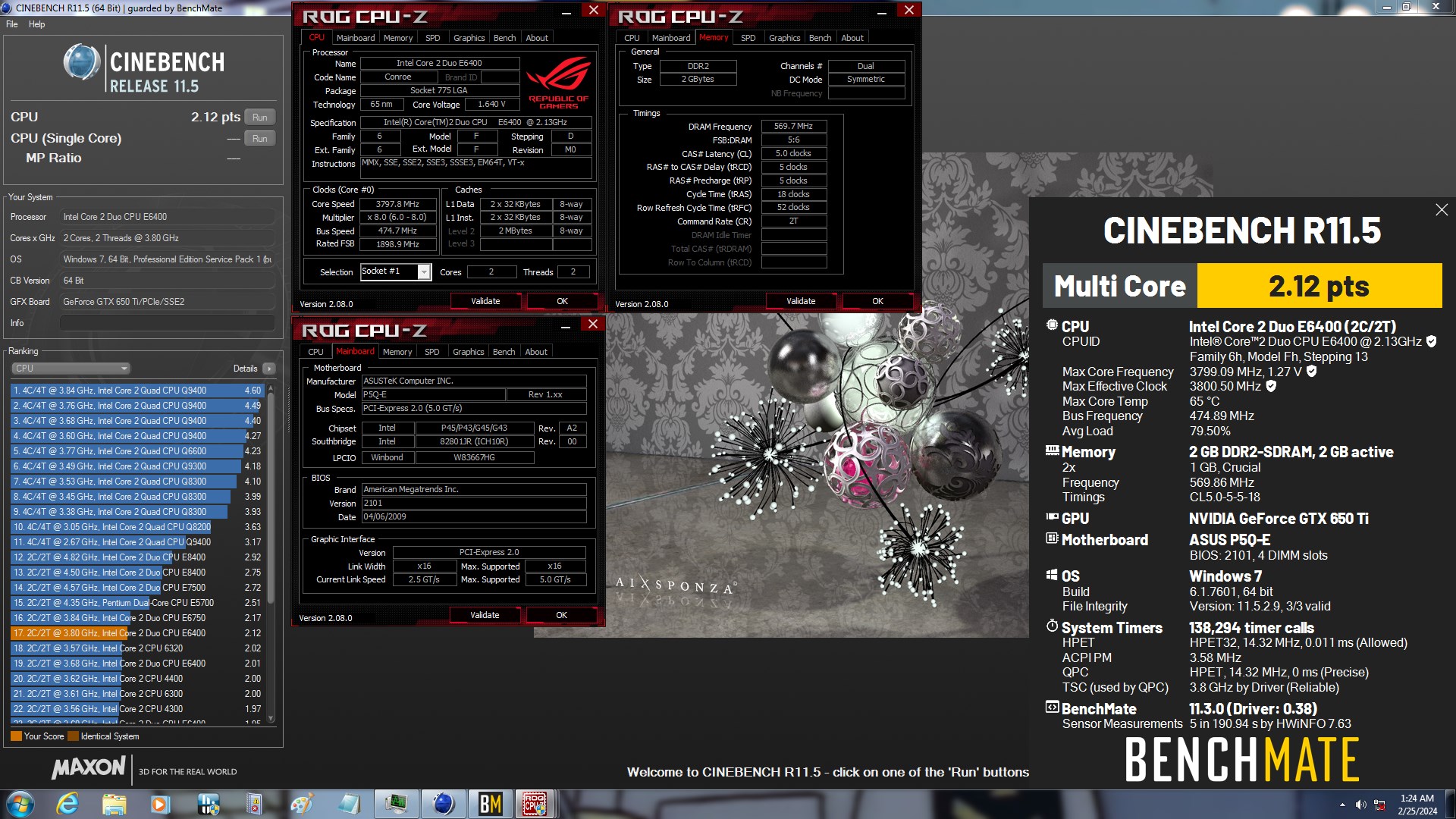Image resolution: width=1456 pixels, height=819 pixels.
Task: Click the Manufacturer ASUSTeK Computer INC. field
Action: pyautogui.click(x=473, y=381)
